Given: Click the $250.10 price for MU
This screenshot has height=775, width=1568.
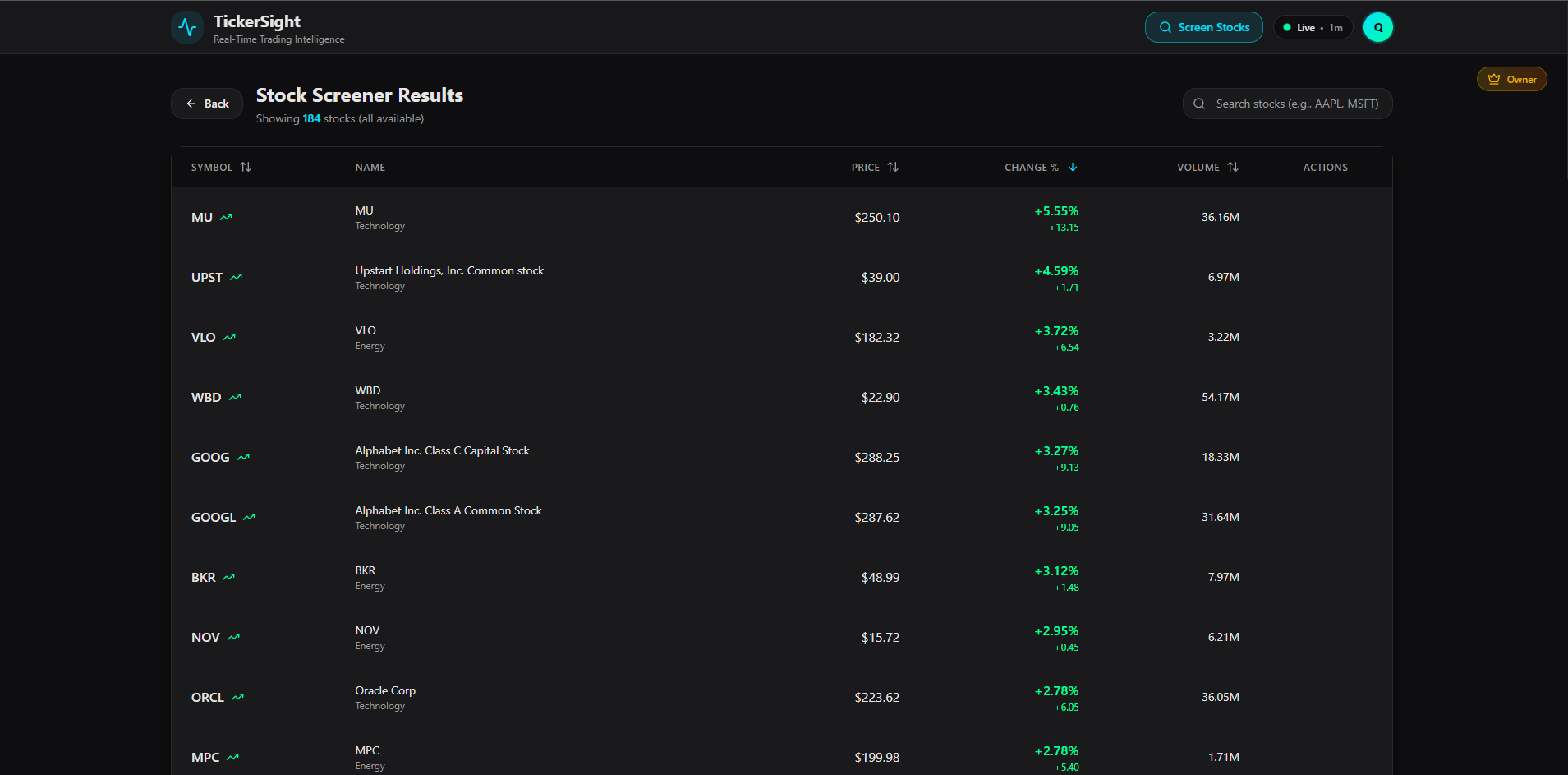Looking at the screenshot, I should pyautogui.click(x=877, y=217).
